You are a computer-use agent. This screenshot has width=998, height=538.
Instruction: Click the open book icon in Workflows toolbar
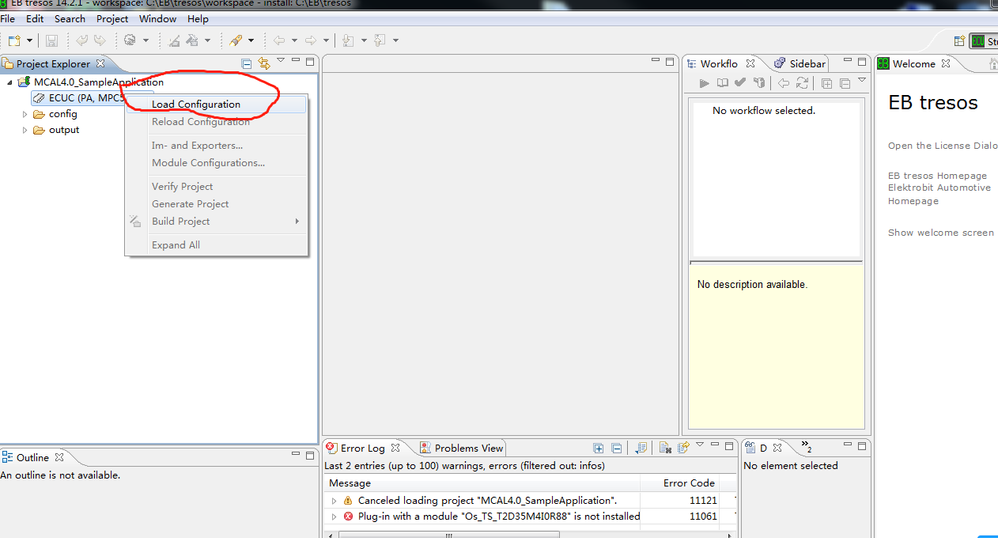[722, 83]
